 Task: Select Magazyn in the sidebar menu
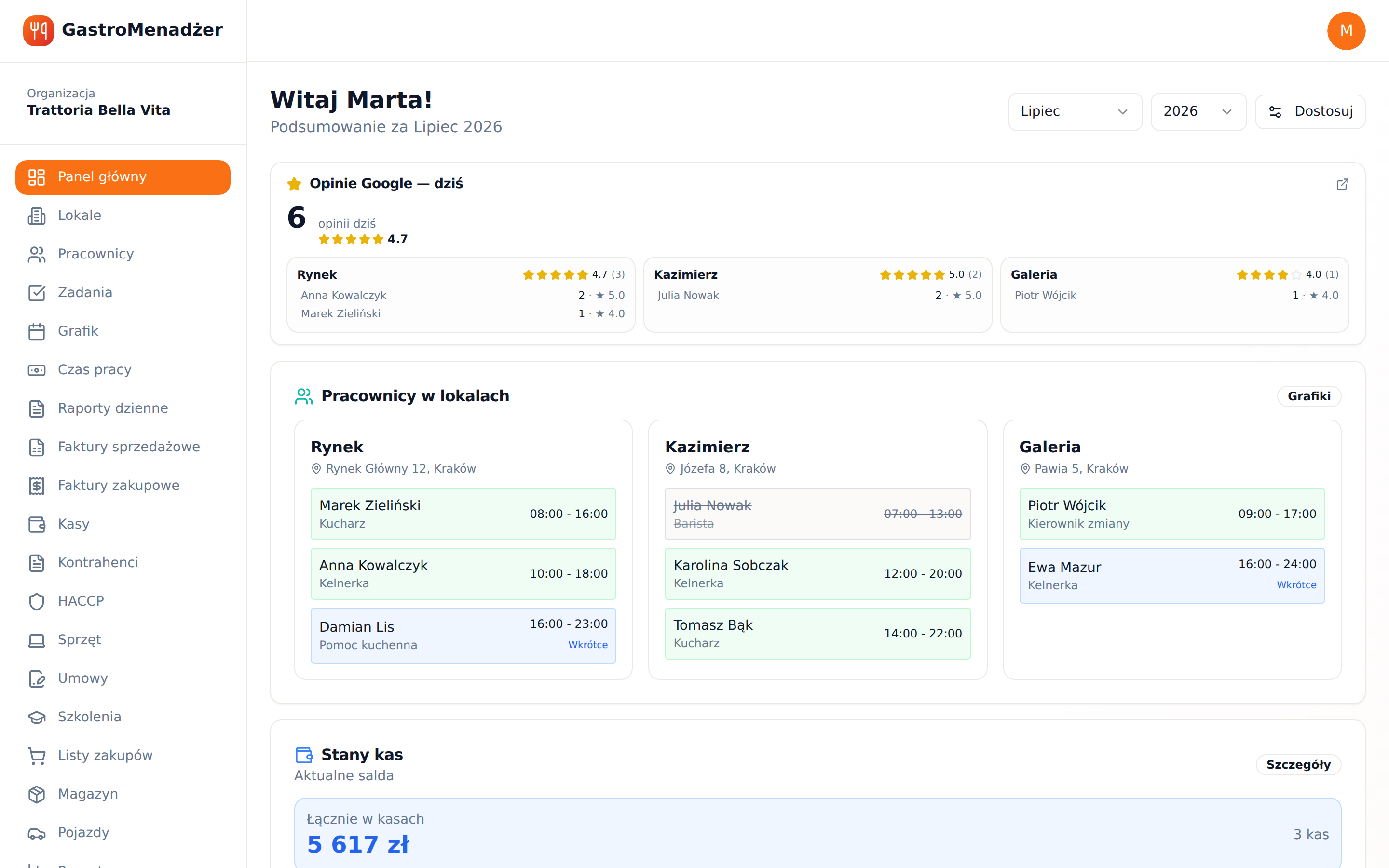pyautogui.click(x=123, y=795)
